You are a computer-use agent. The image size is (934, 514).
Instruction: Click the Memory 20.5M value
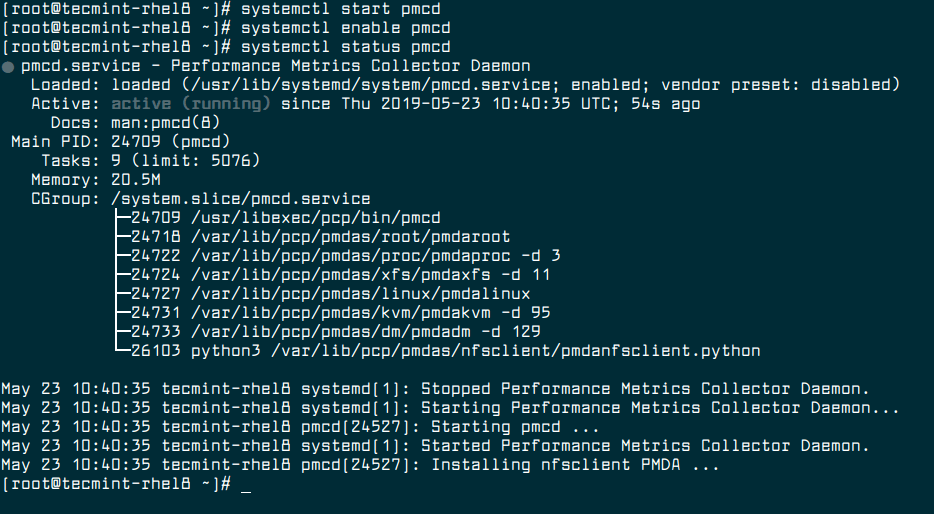(x=135, y=180)
